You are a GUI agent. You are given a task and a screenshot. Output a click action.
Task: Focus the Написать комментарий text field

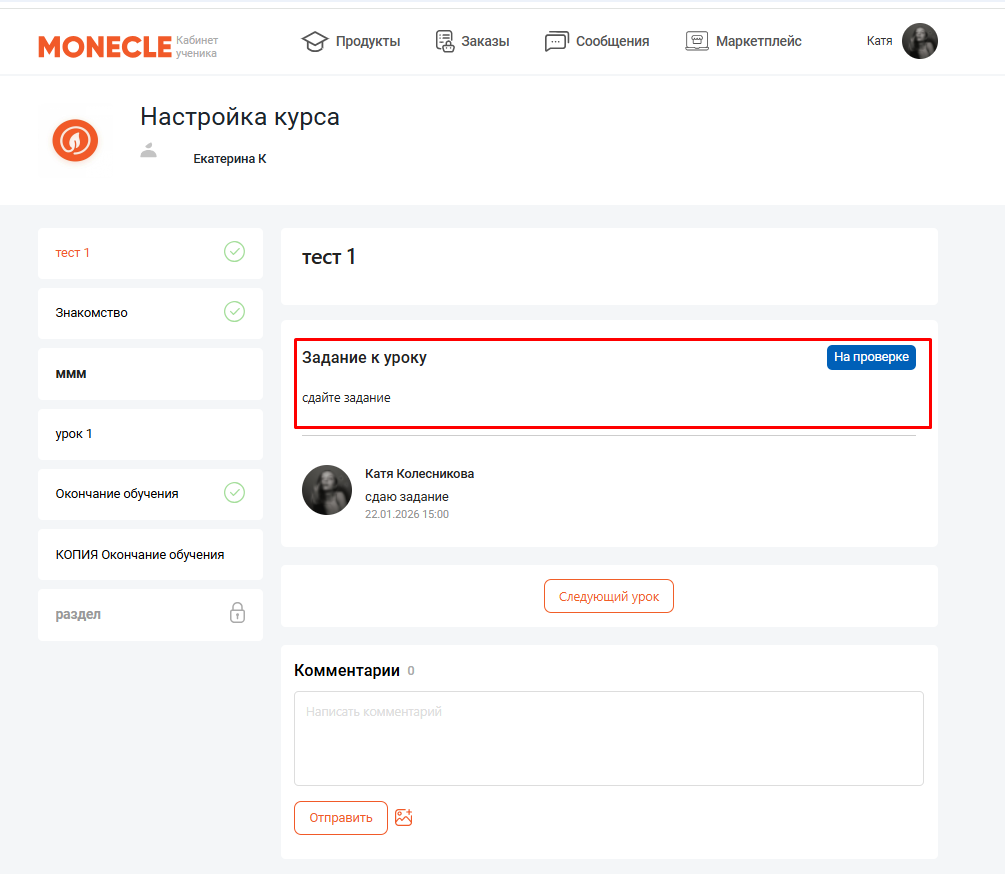(608, 738)
